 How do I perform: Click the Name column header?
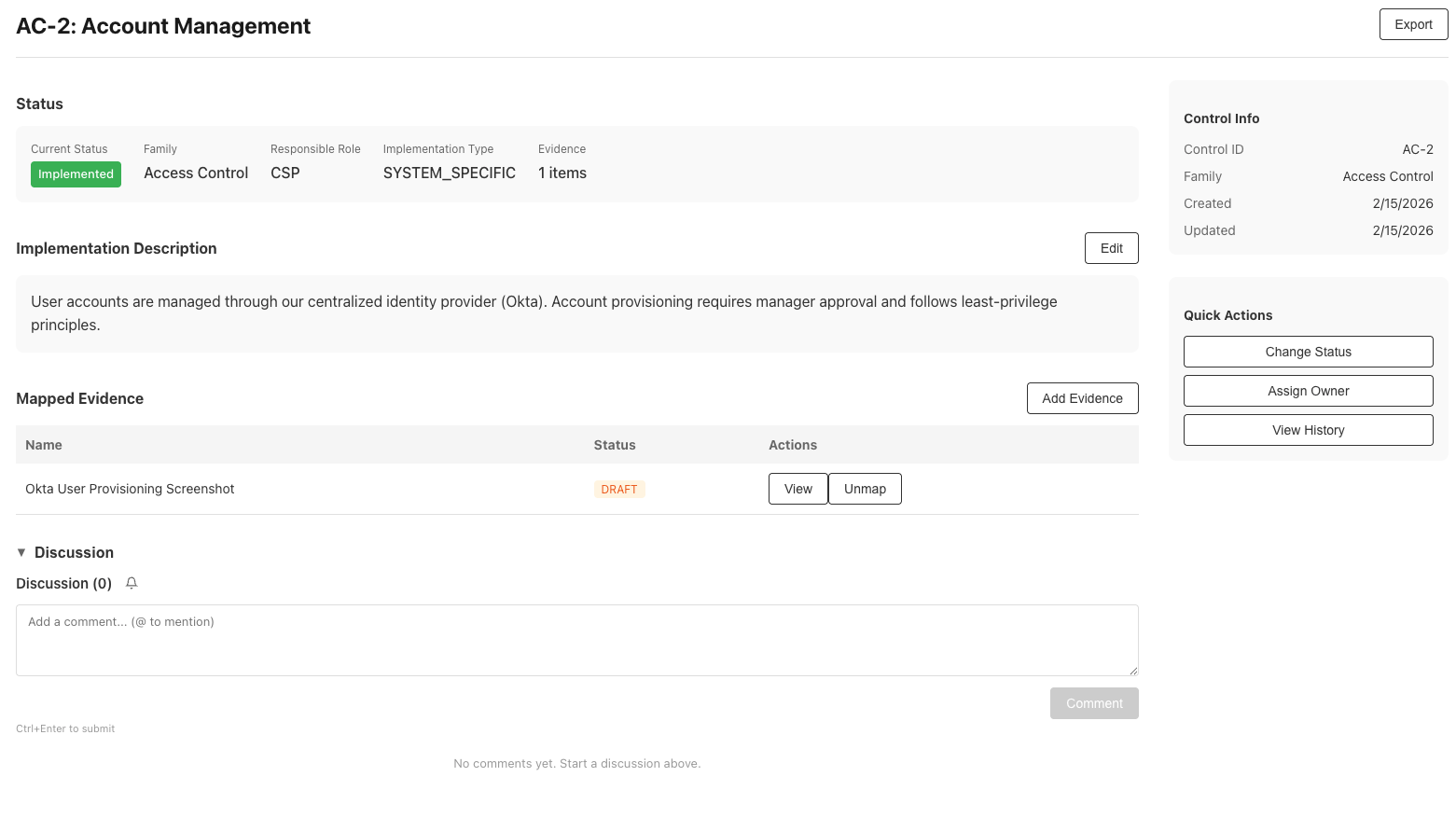coord(43,445)
